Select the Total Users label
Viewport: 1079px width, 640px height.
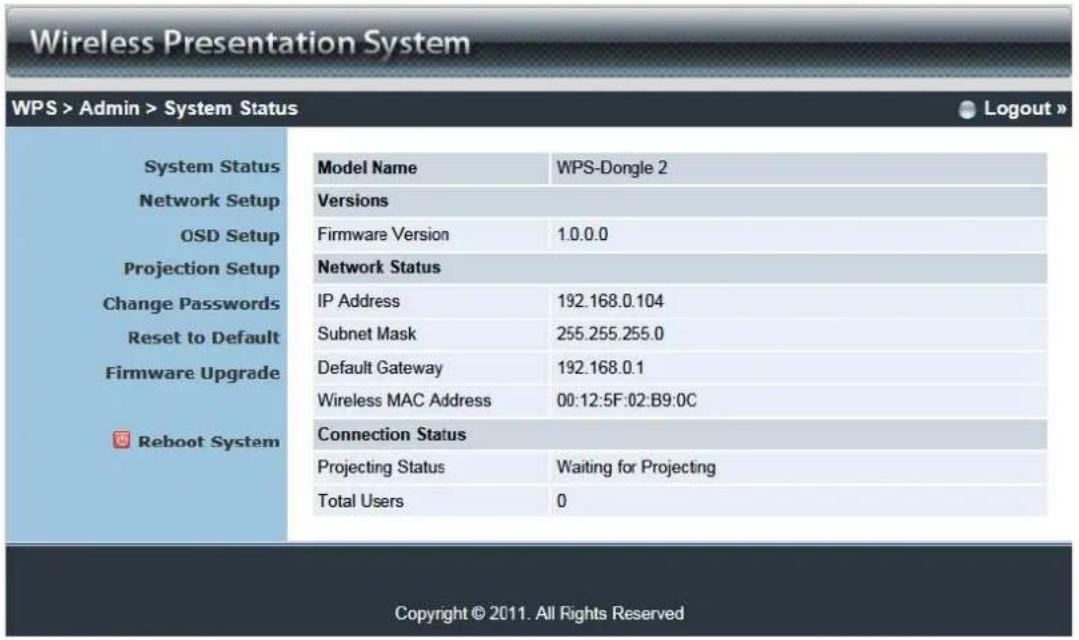[x=361, y=501]
